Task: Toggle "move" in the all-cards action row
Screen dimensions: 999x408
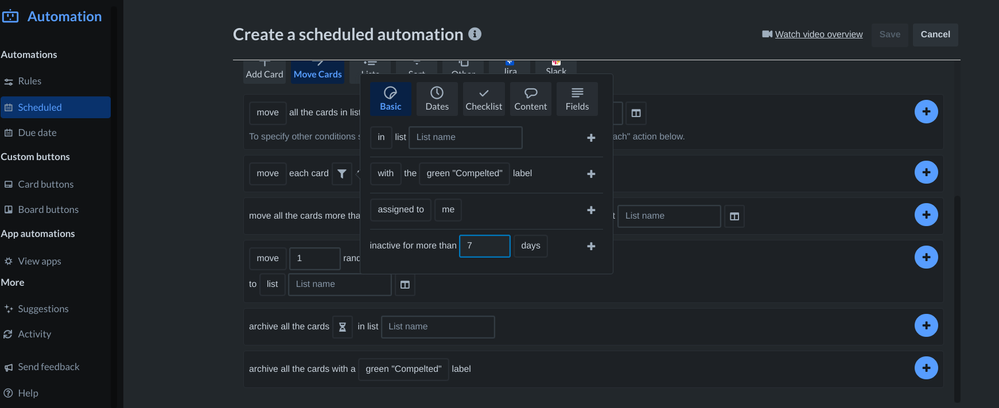Action: tap(268, 112)
